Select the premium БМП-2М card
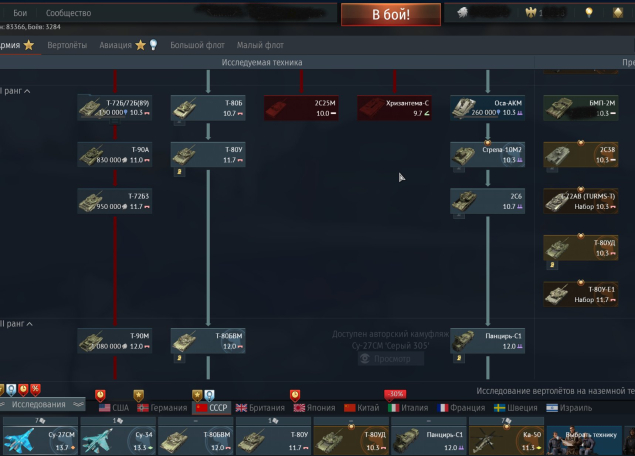The height and width of the screenshot is (456, 635). point(580,108)
